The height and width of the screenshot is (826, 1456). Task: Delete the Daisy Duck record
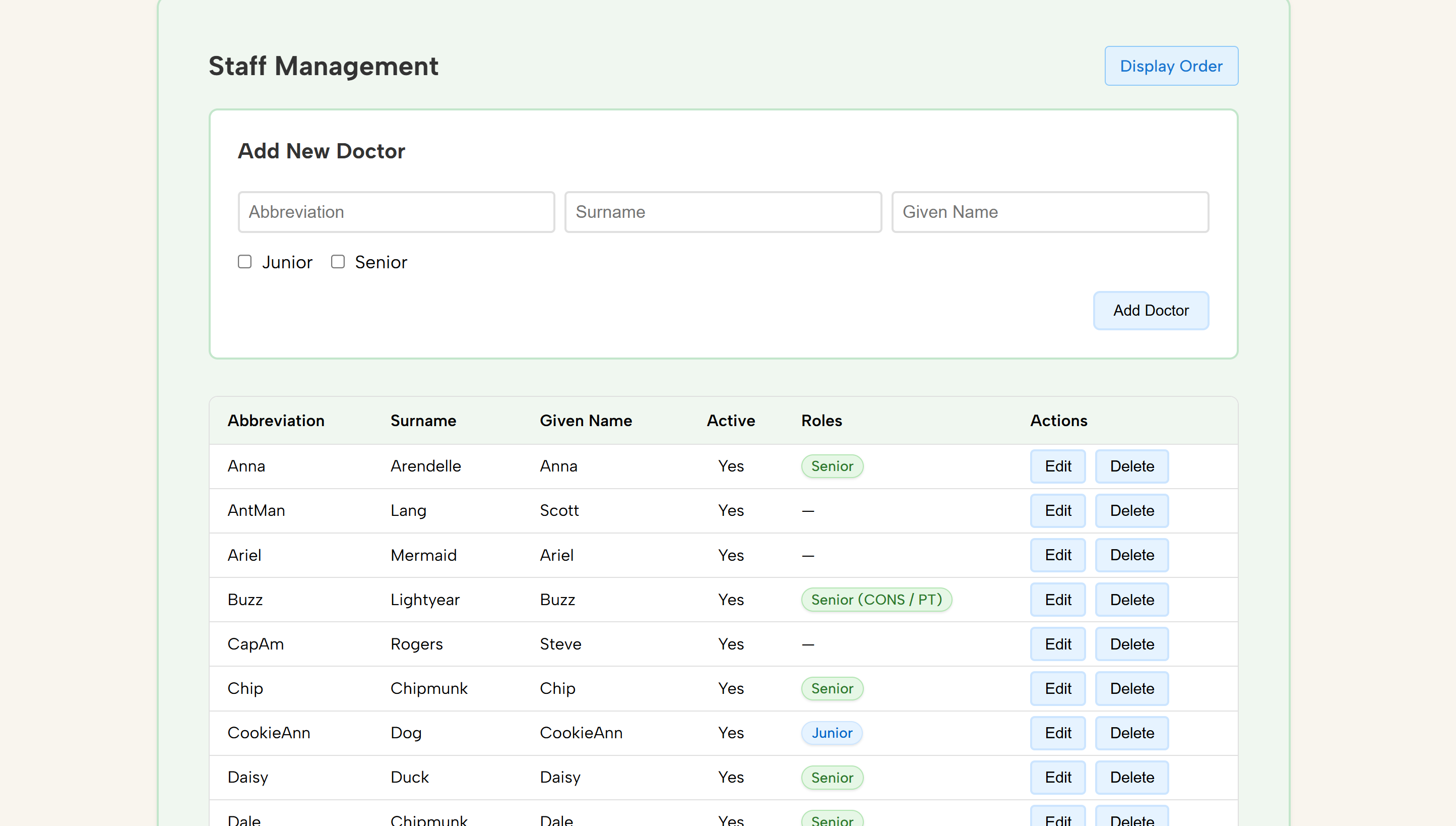1132,777
